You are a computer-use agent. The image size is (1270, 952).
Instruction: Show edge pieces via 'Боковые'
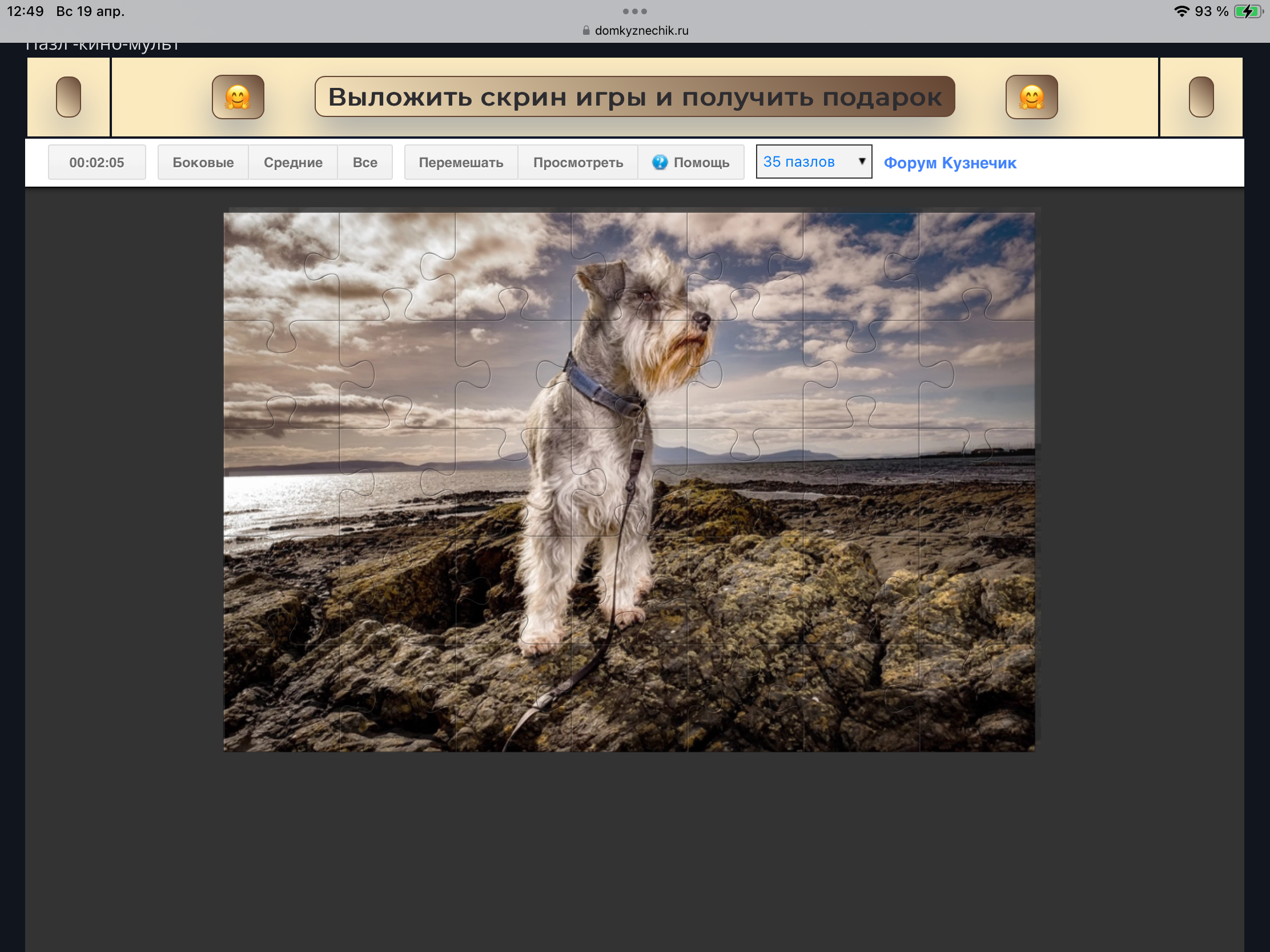(203, 163)
